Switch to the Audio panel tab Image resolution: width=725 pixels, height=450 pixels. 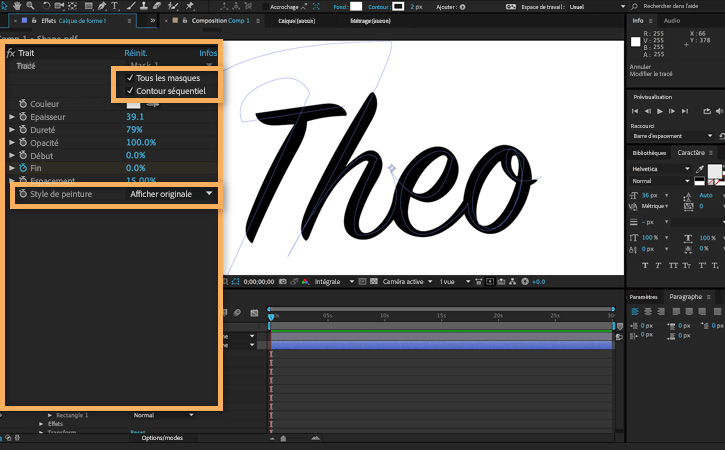(x=672, y=20)
